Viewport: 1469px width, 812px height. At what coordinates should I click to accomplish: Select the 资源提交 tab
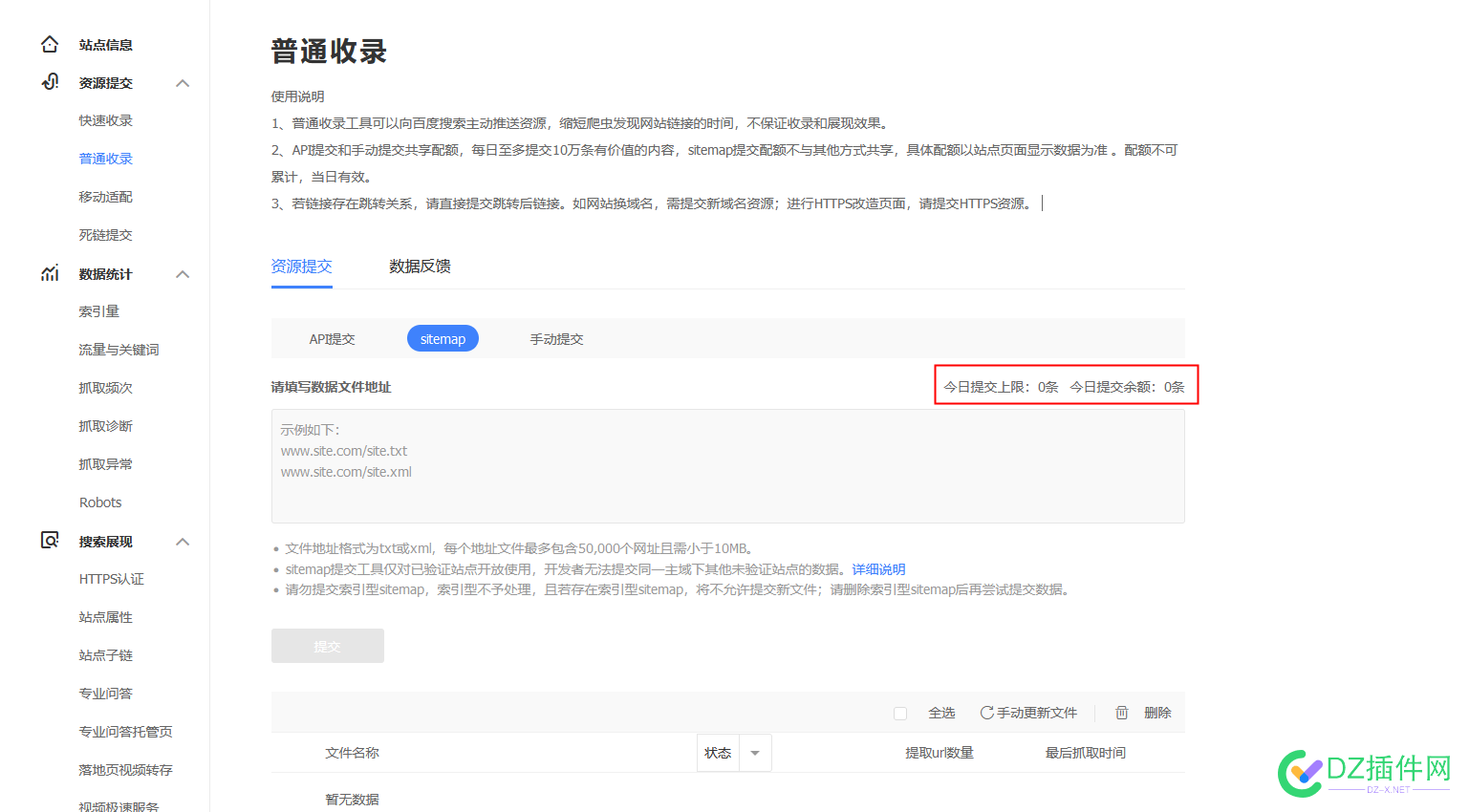[301, 267]
